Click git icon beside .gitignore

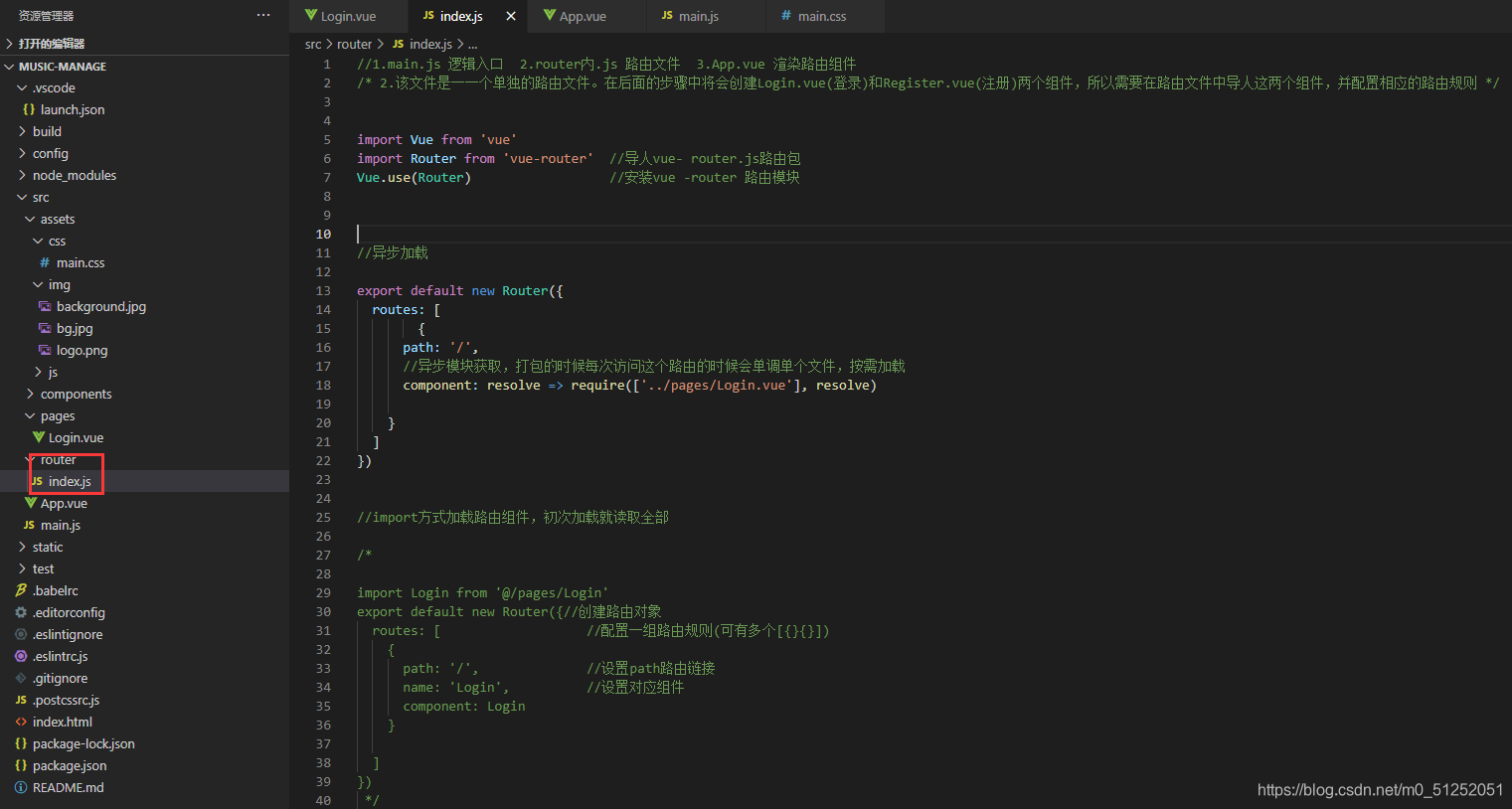point(21,678)
